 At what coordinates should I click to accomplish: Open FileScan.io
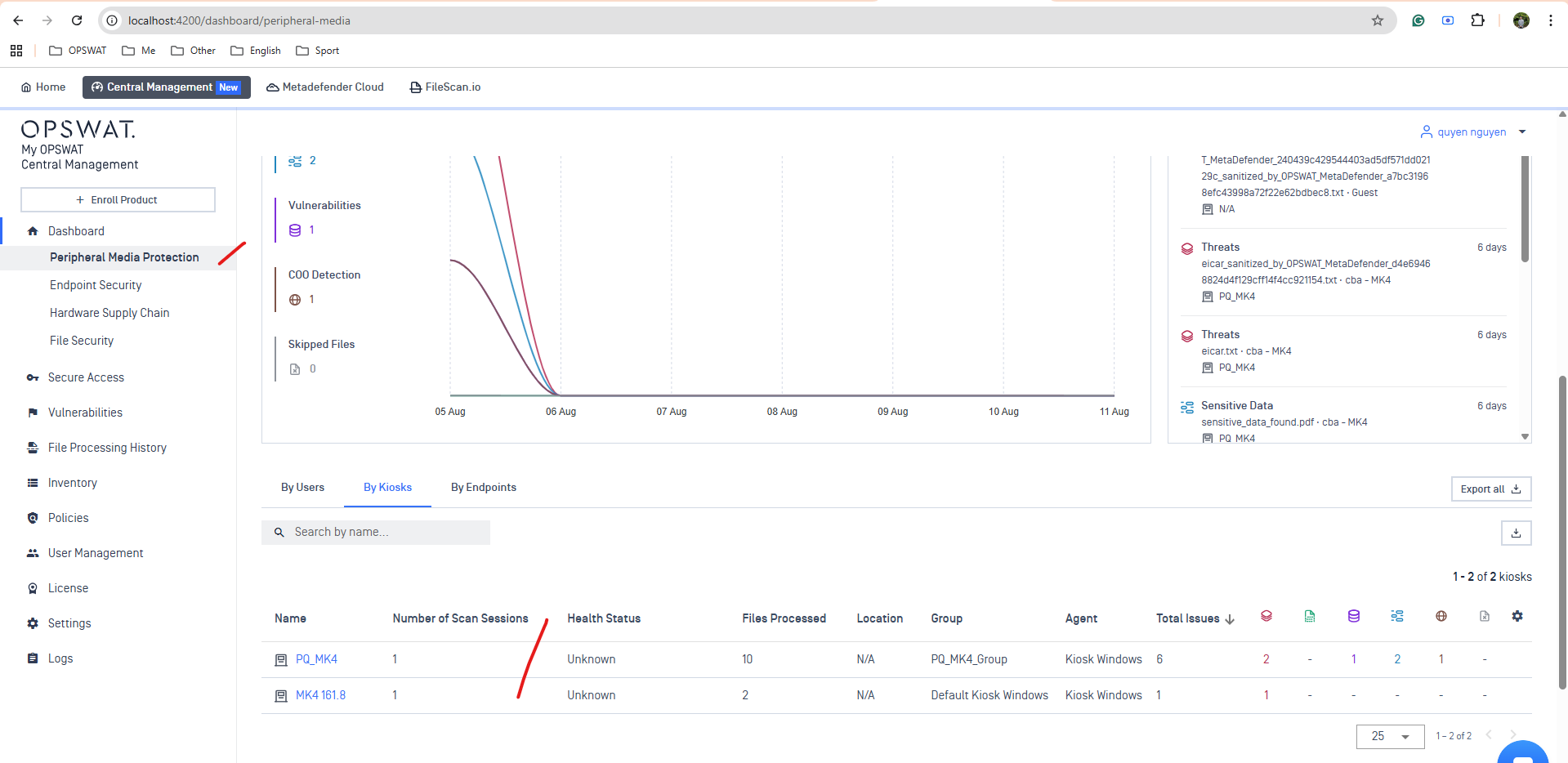click(x=444, y=87)
